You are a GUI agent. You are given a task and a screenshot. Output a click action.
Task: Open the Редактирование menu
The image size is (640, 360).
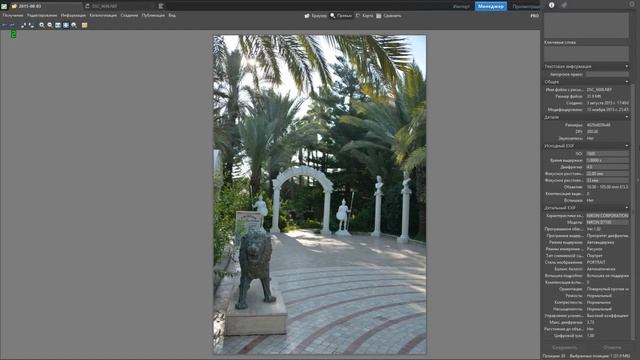pos(42,15)
